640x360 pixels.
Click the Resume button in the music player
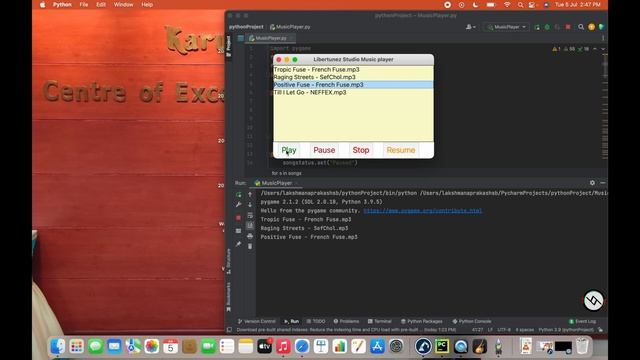400,150
